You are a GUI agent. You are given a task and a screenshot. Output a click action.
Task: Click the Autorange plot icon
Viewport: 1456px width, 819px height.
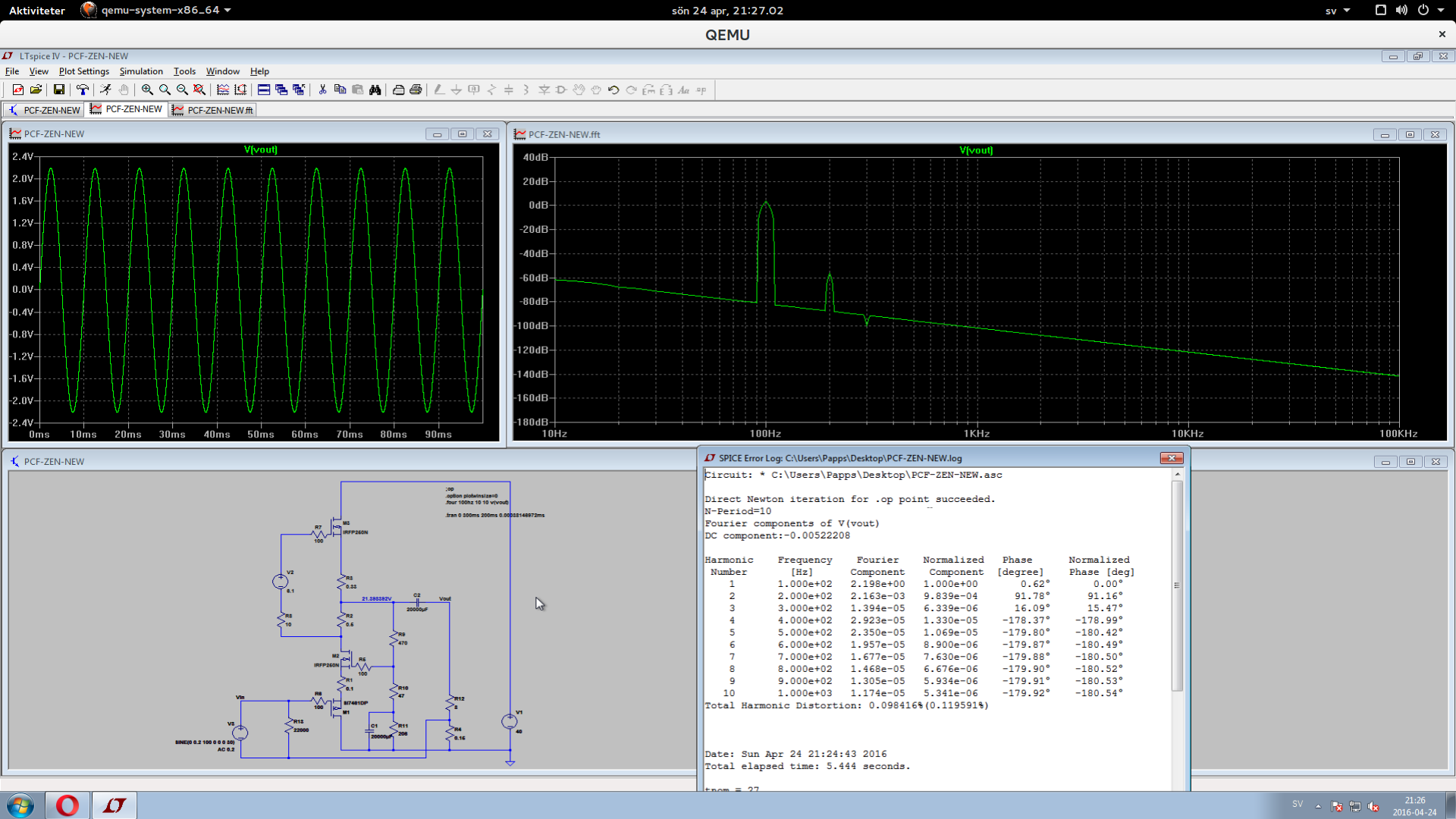[x=223, y=89]
